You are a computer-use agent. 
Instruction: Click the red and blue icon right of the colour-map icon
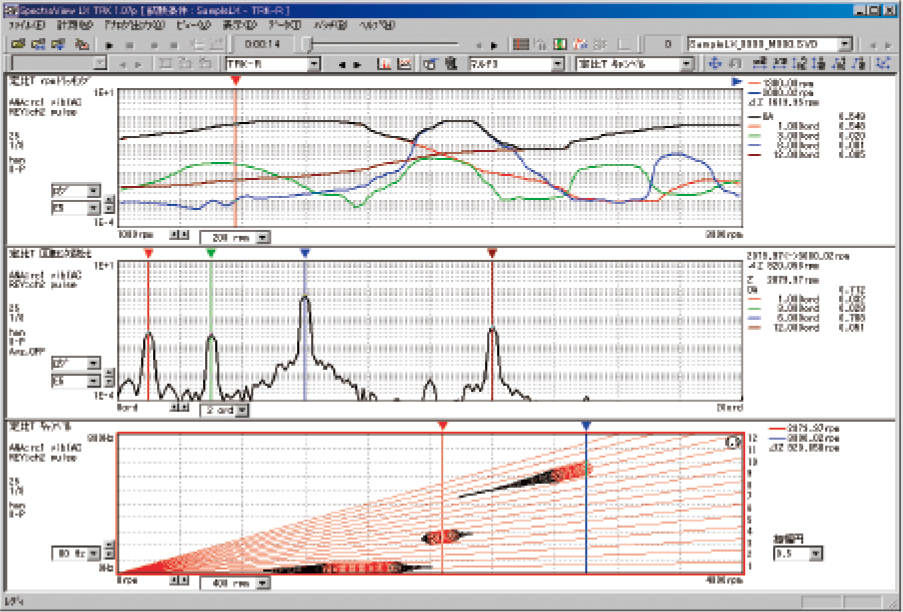coord(580,44)
